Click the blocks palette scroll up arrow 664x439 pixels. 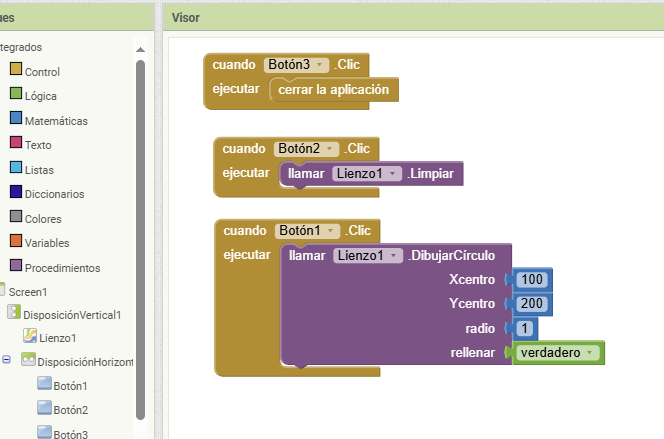[x=140, y=50]
